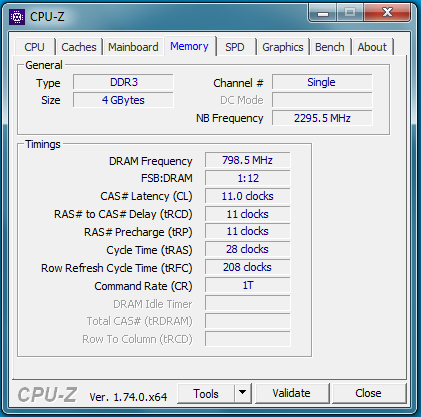Click the Close button at bottom
The height and width of the screenshot is (417, 421).
pos(368,393)
